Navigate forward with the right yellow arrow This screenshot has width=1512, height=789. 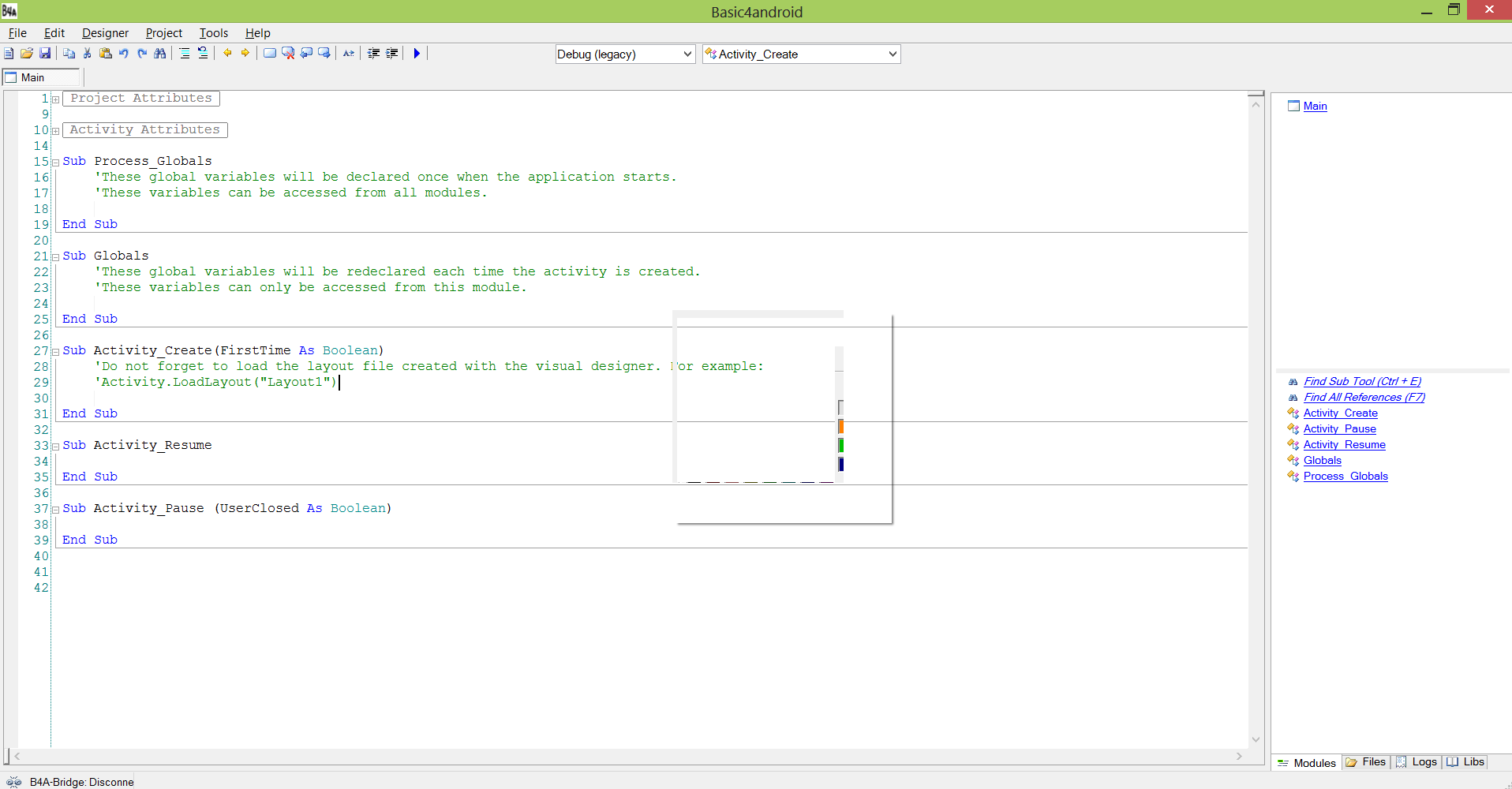tap(245, 54)
